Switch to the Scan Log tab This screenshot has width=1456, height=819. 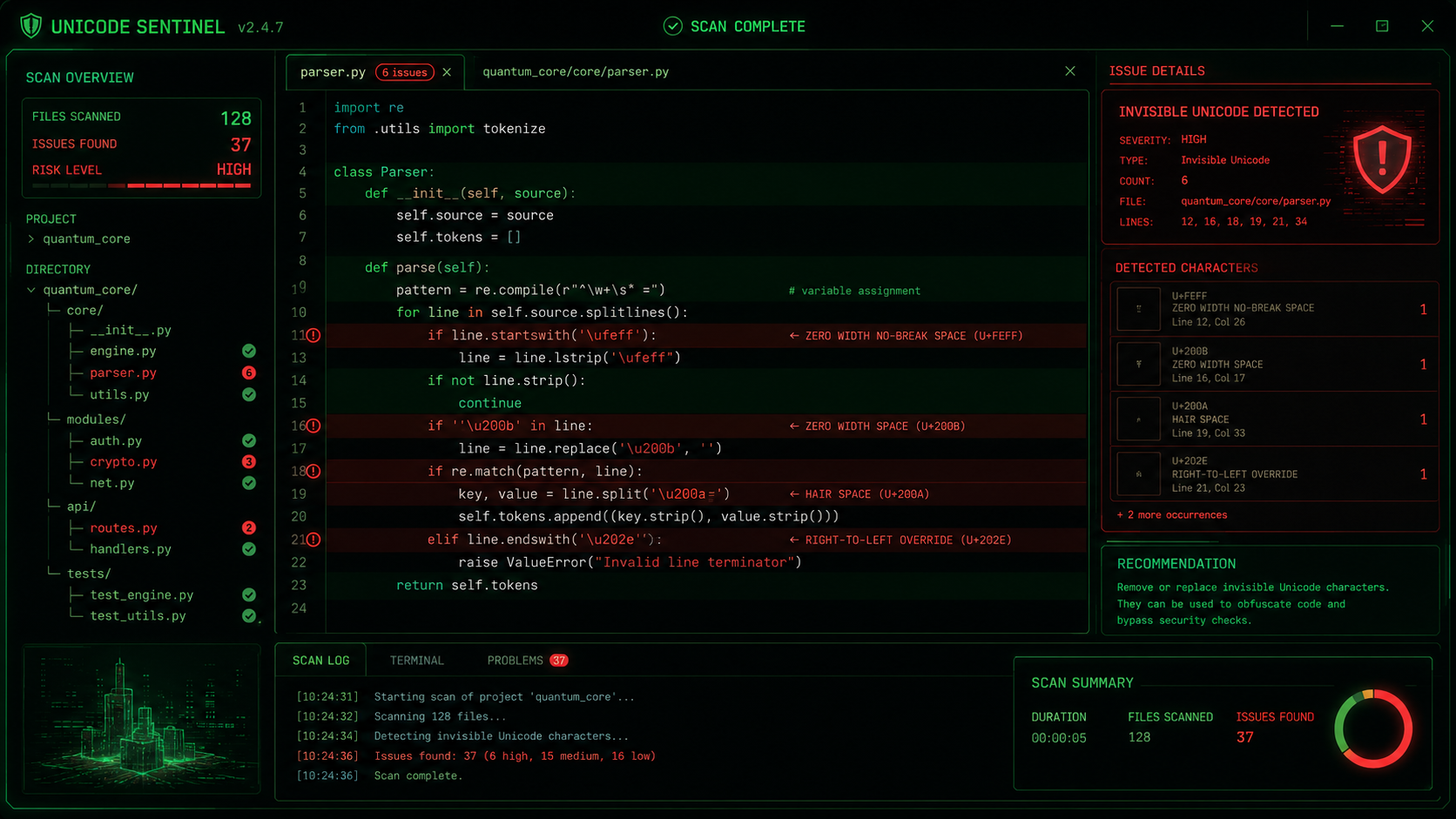click(321, 661)
